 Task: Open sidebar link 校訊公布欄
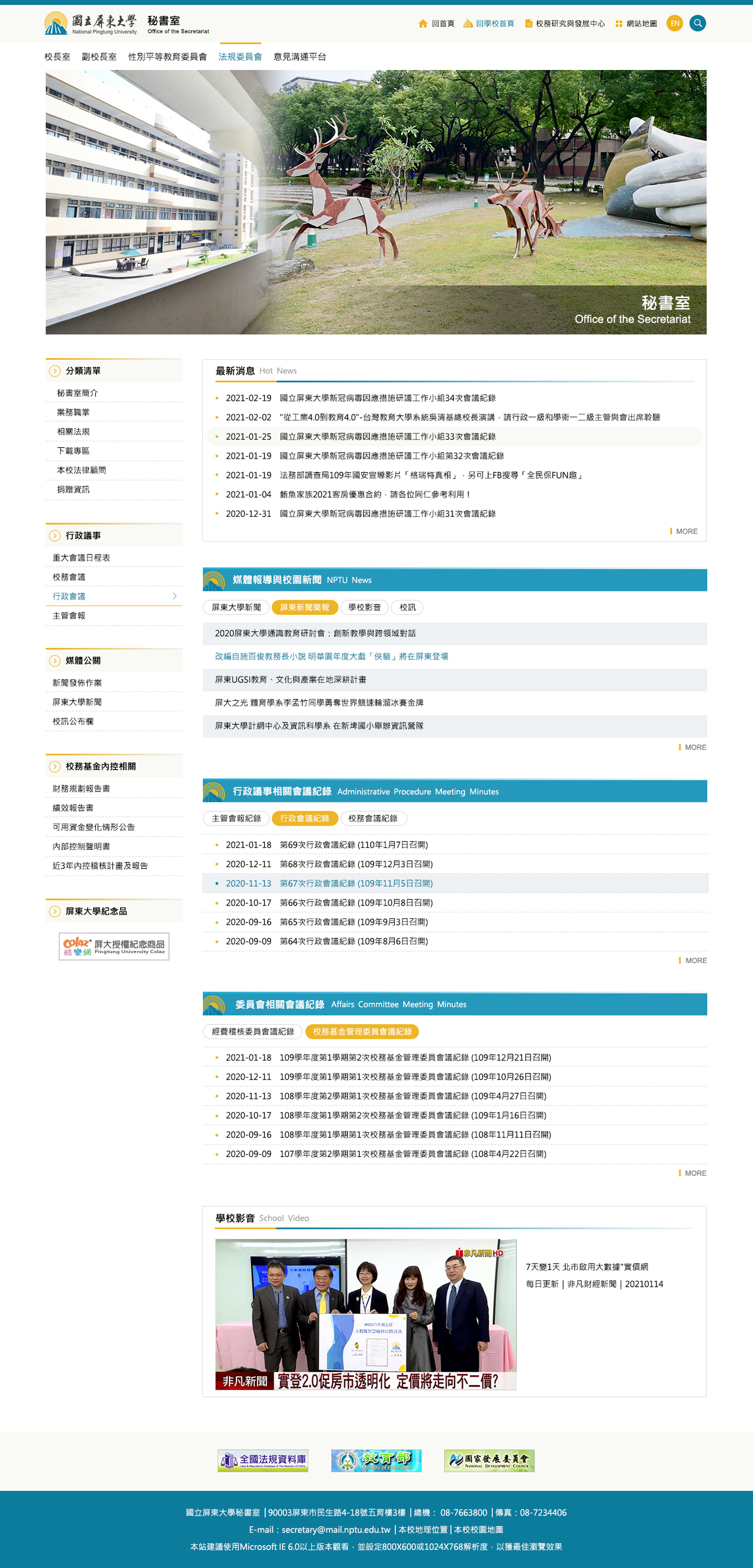point(73,721)
